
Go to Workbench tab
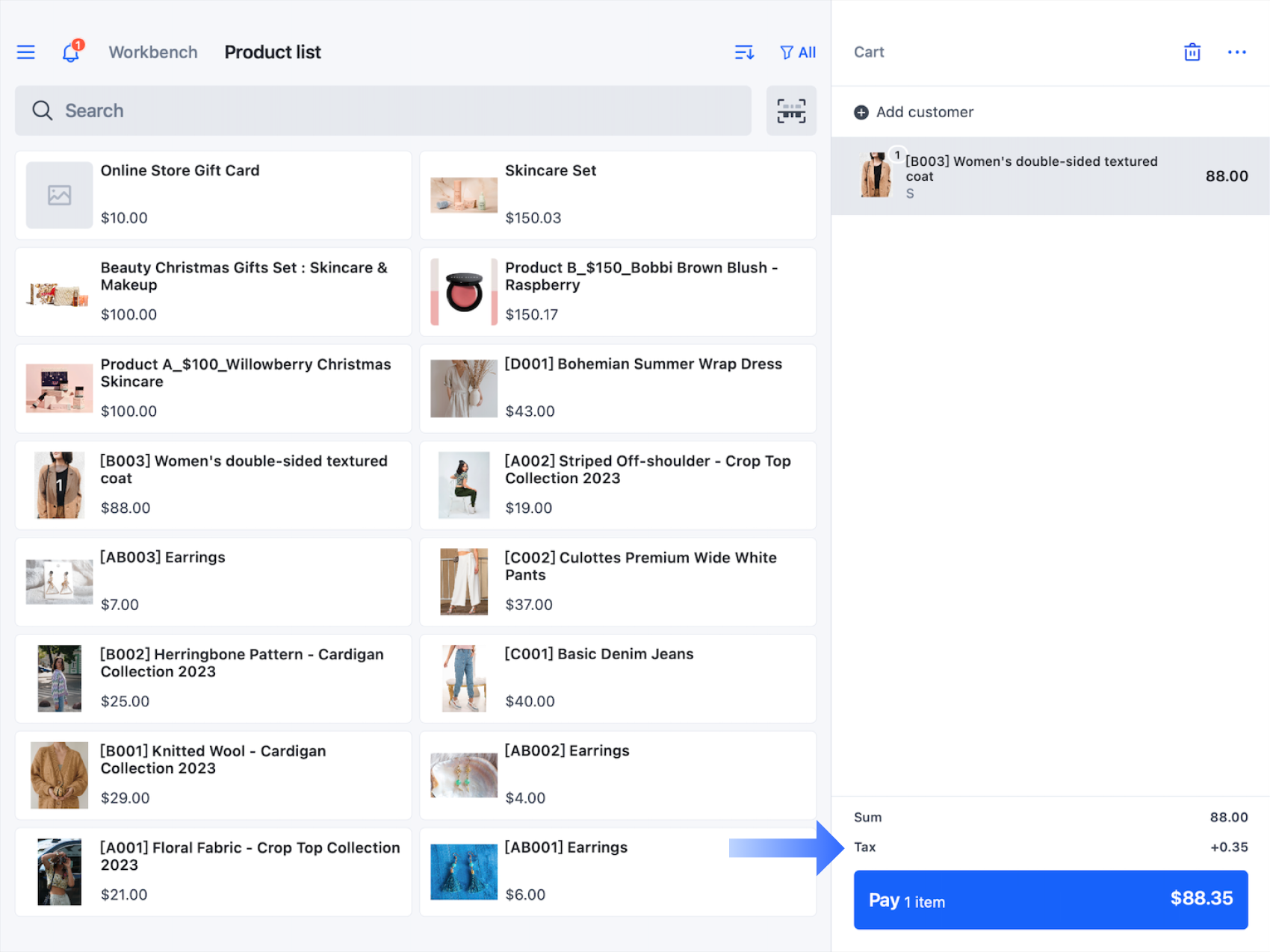(x=153, y=52)
